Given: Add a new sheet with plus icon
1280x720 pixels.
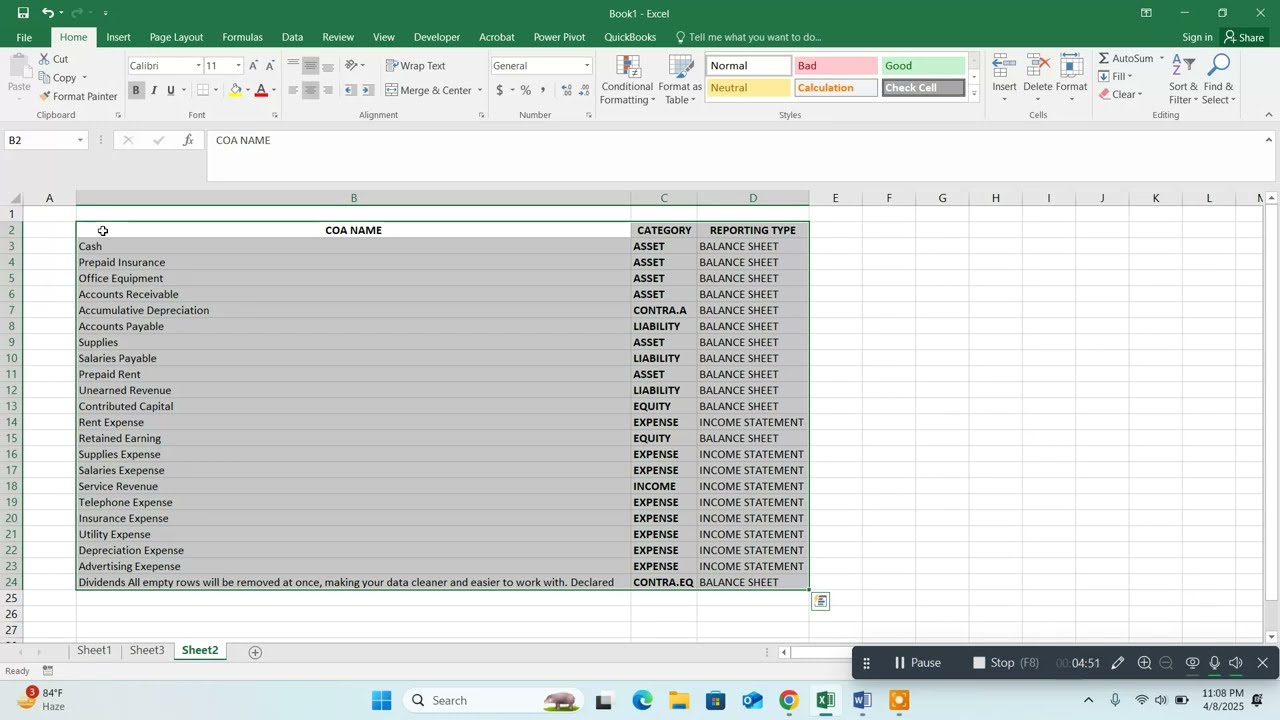Looking at the screenshot, I should coord(255,652).
